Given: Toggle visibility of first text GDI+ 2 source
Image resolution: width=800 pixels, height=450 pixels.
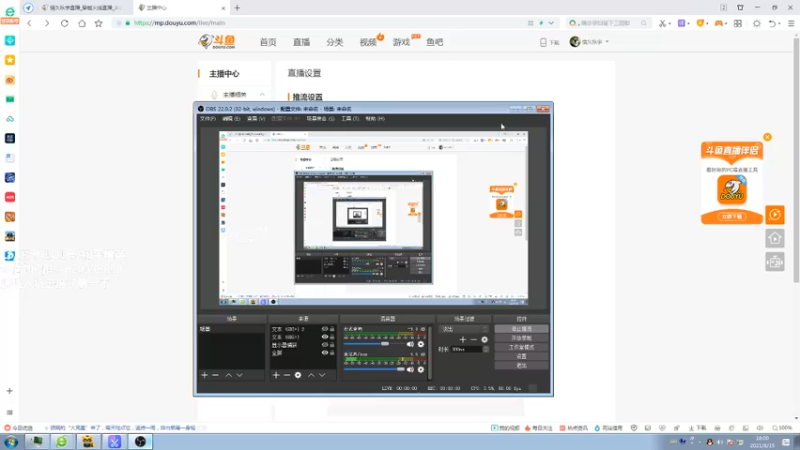Looking at the screenshot, I should 324,329.
